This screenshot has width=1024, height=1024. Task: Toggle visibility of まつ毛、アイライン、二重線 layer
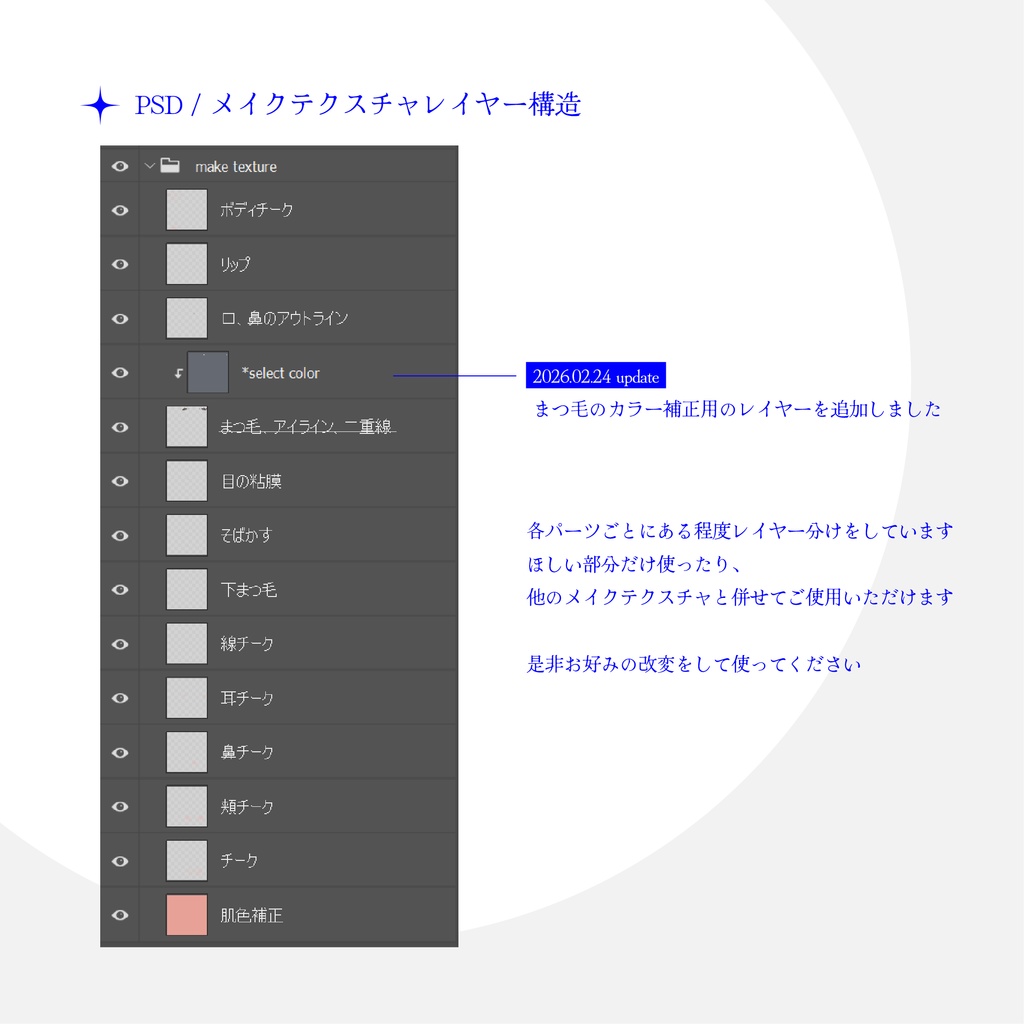120,427
